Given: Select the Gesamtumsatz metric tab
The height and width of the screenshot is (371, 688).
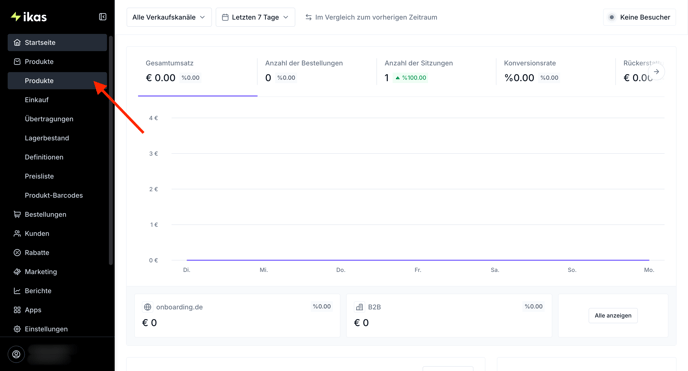Looking at the screenshot, I should 197,71.
